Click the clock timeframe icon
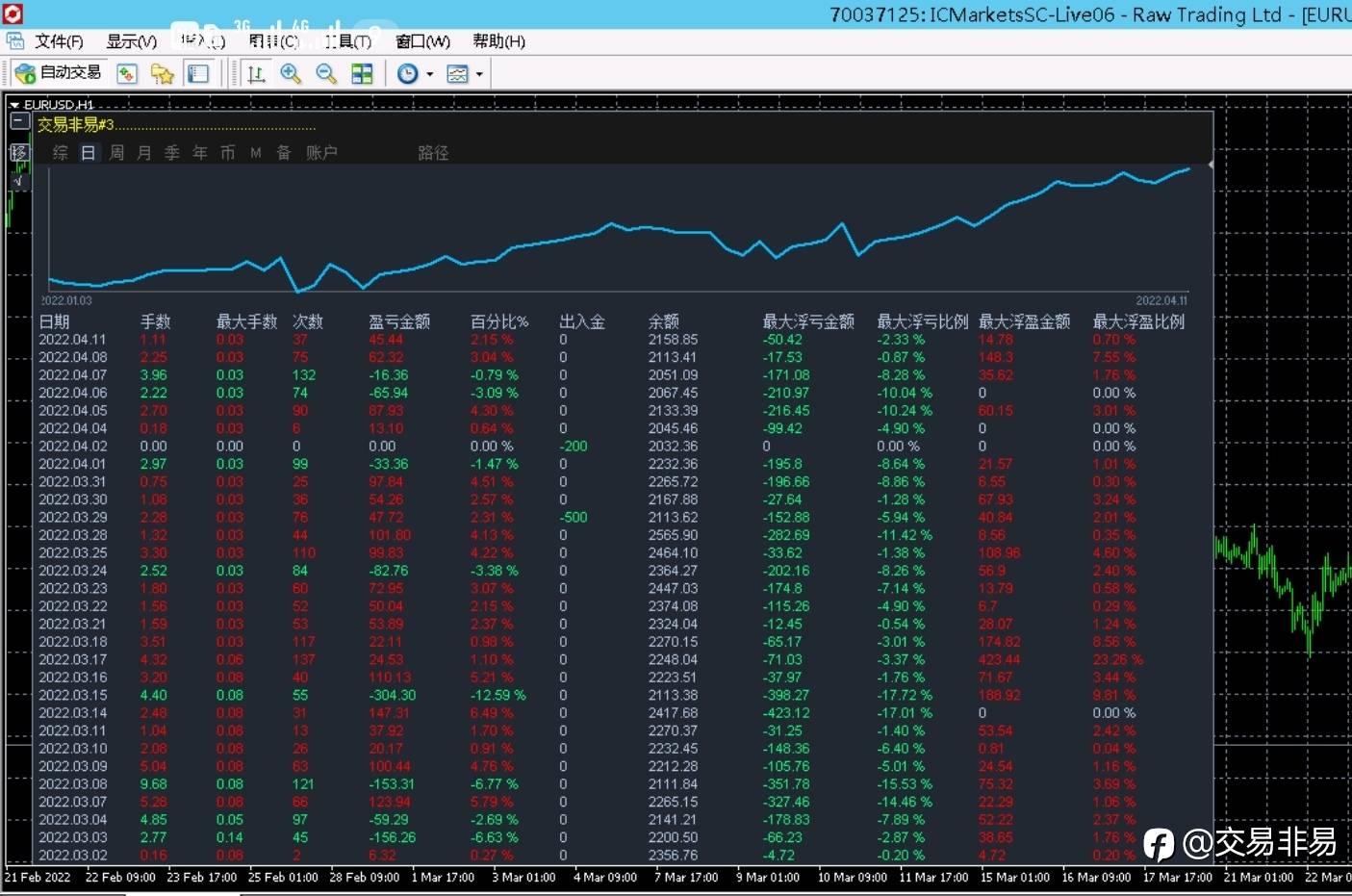The width and height of the screenshot is (1352, 896). (x=408, y=74)
